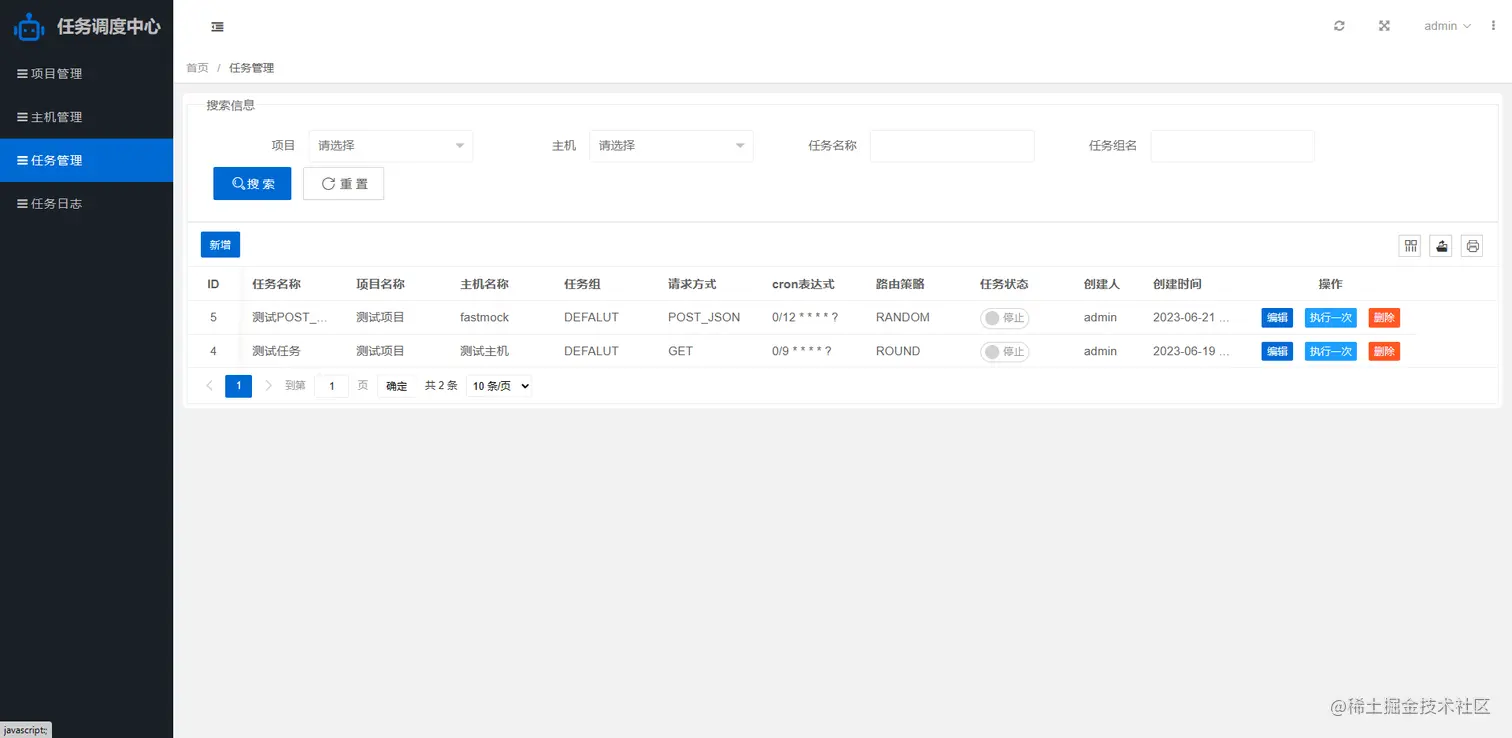The image size is (1512, 738).
Task: Open the 主机 select dropdown
Action: tap(671, 146)
